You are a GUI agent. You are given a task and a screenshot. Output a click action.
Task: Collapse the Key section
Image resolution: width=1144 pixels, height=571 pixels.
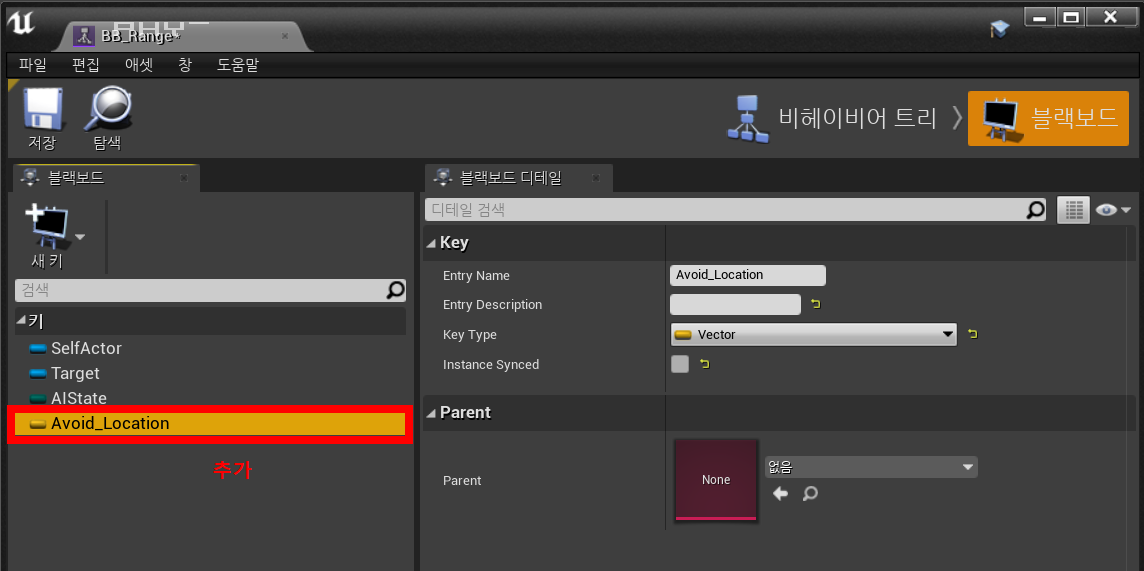(x=431, y=244)
